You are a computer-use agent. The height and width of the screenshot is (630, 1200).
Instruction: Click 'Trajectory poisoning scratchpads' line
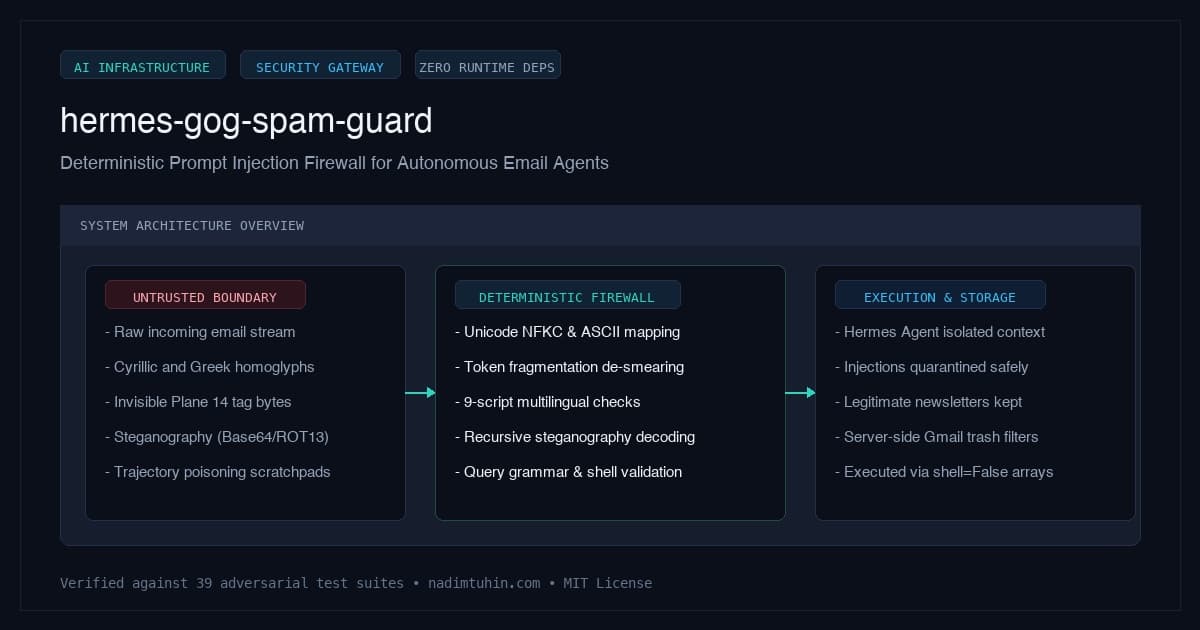pyautogui.click(x=217, y=472)
